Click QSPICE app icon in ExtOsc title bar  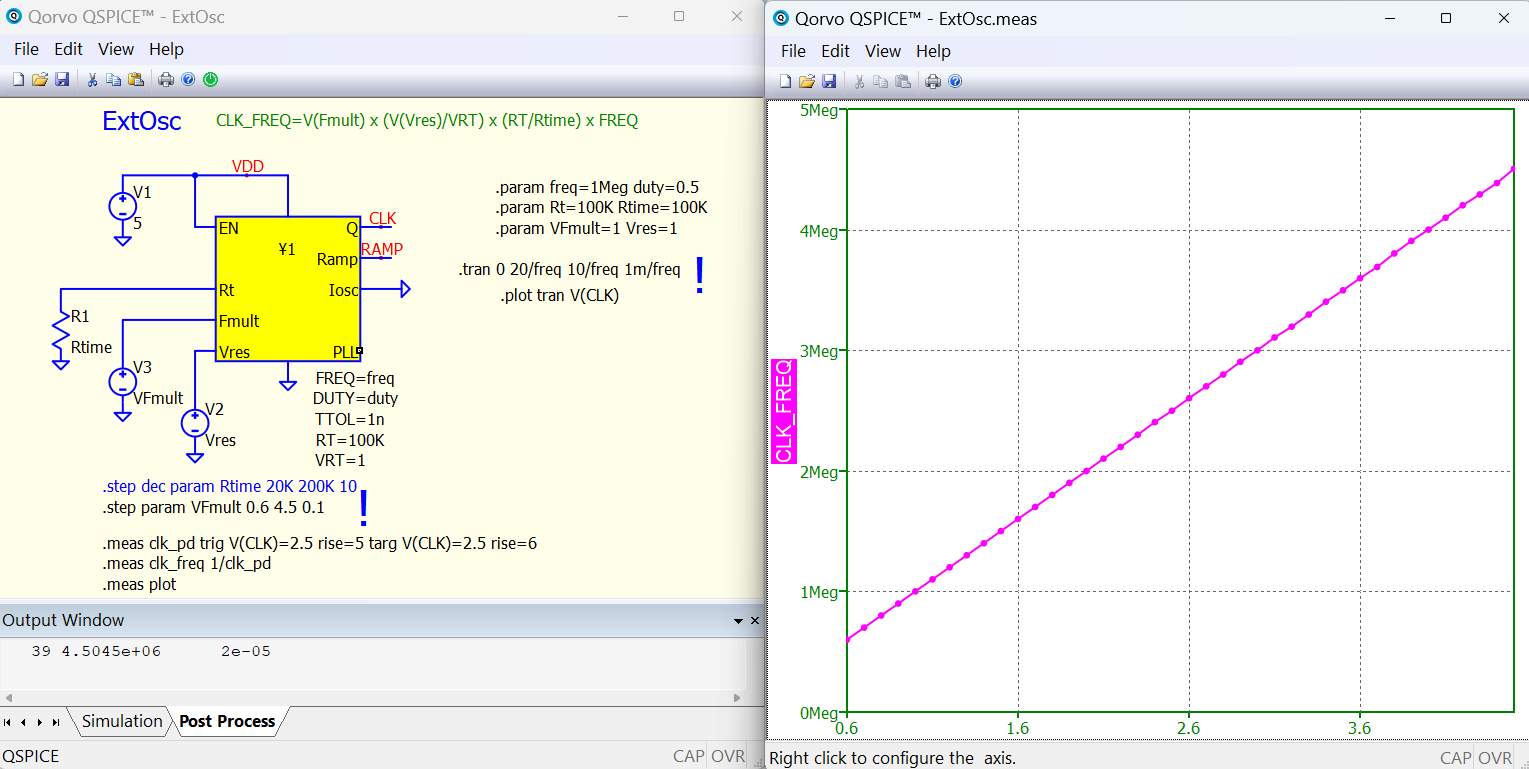coord(14,17)
